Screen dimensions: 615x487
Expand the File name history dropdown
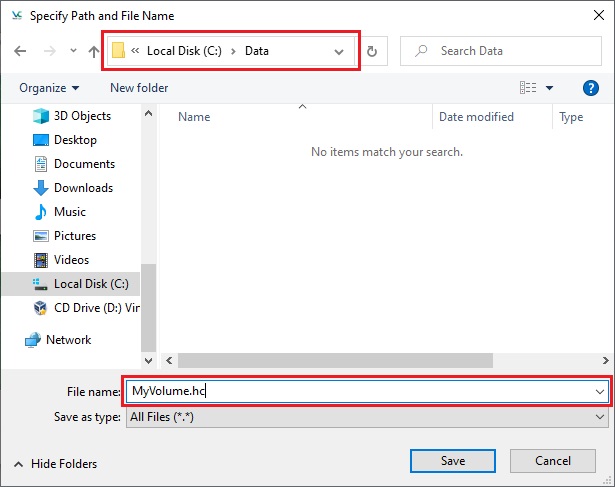pyautogui.click(x=600, y=392)
